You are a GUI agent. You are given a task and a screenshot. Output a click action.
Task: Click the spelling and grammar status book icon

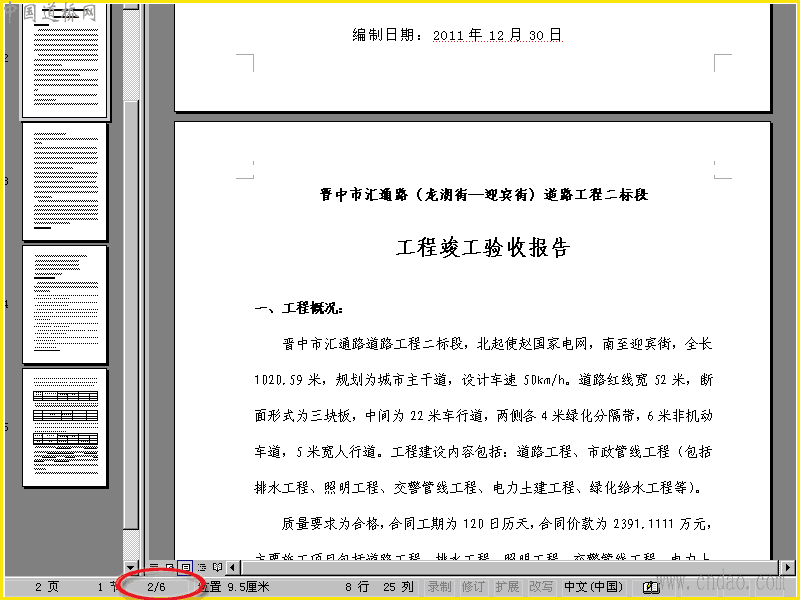point(651,587)
